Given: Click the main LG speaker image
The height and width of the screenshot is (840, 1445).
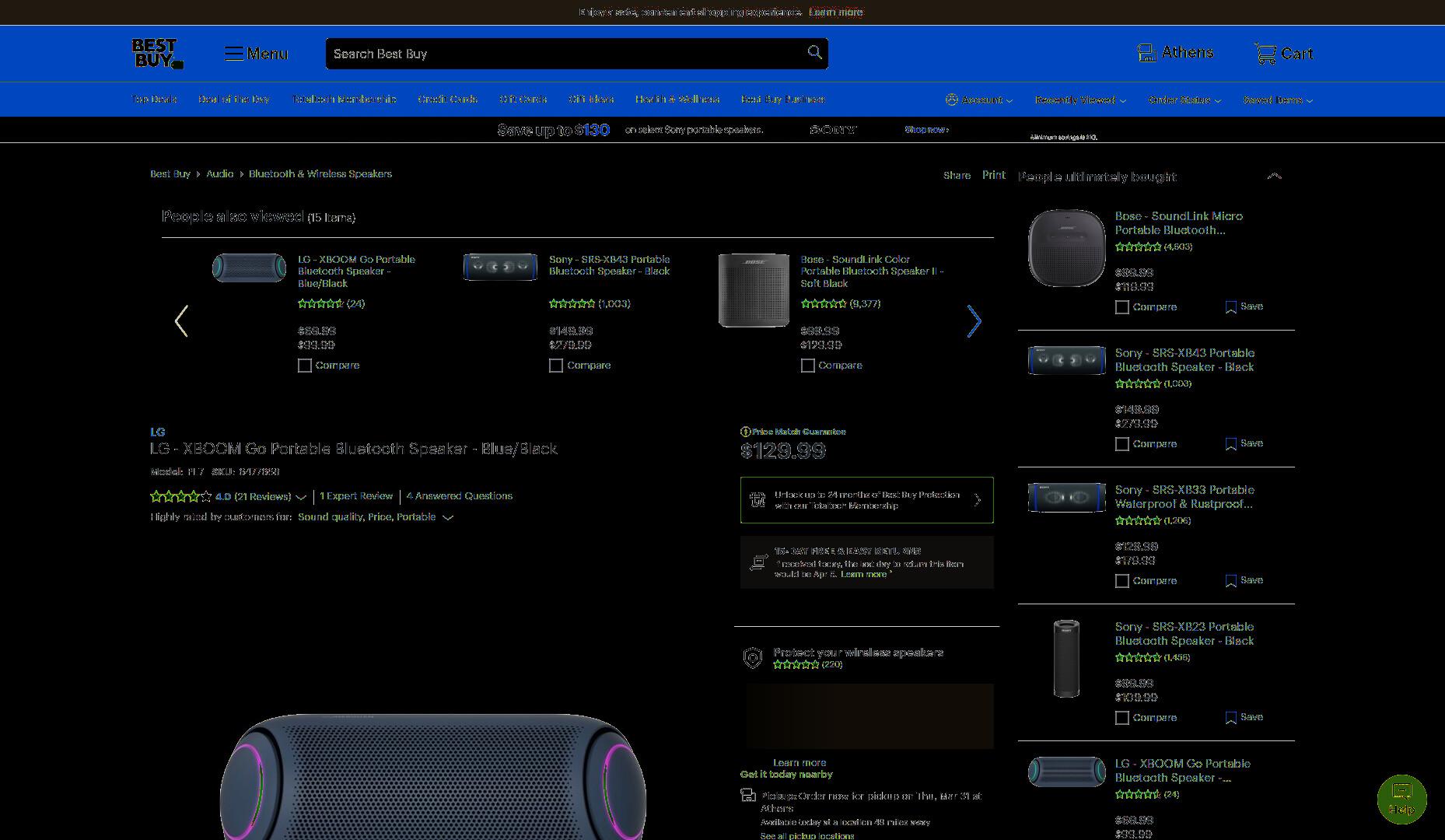Looking at the screenshot, I should point(433,776).
